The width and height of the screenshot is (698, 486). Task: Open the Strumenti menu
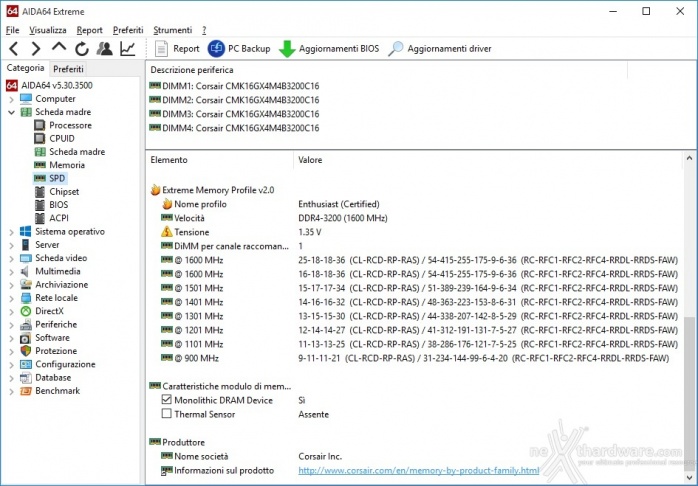tap(173, 30)
